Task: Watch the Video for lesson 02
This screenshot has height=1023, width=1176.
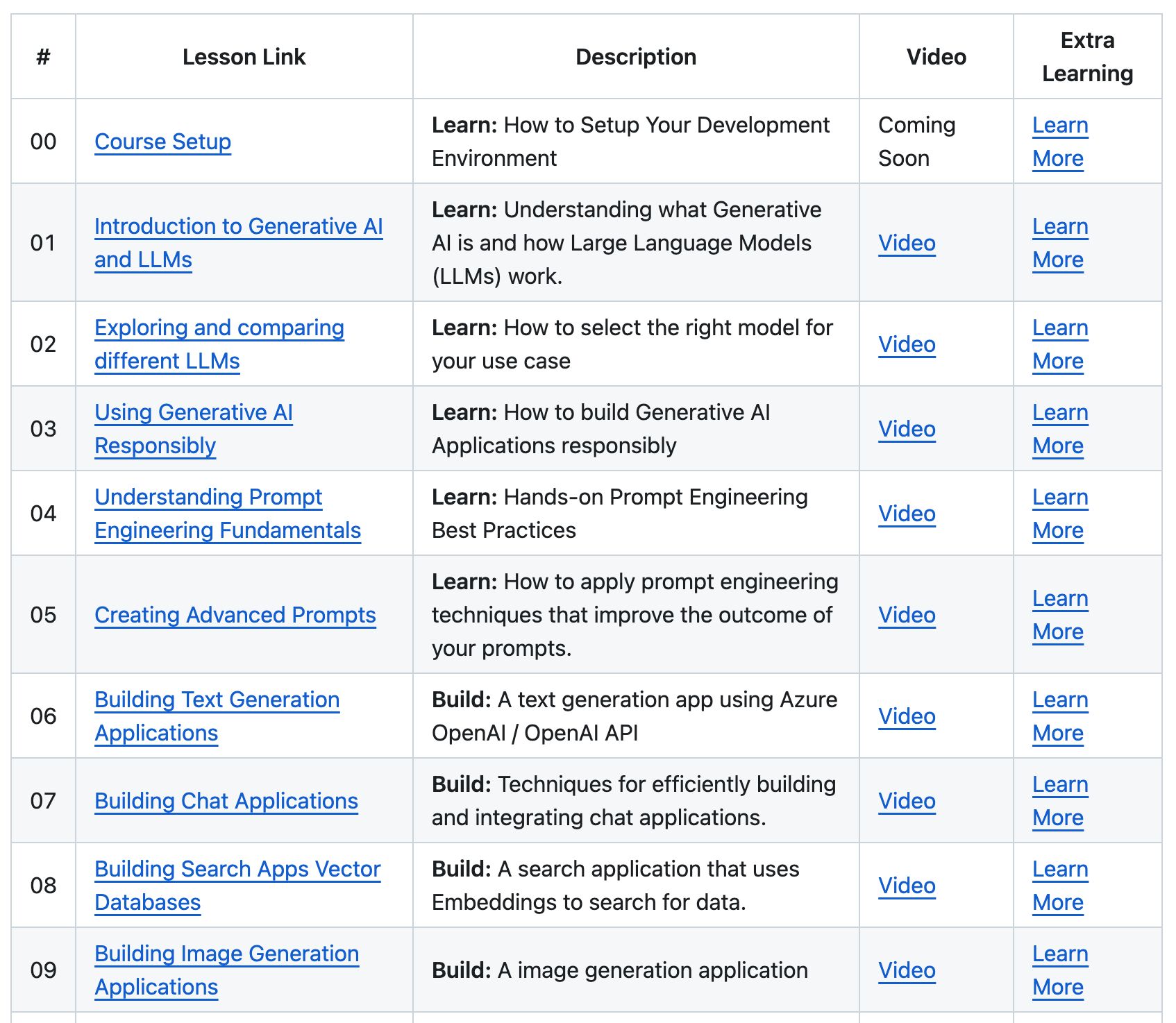Action: click(x=907, y=345)
